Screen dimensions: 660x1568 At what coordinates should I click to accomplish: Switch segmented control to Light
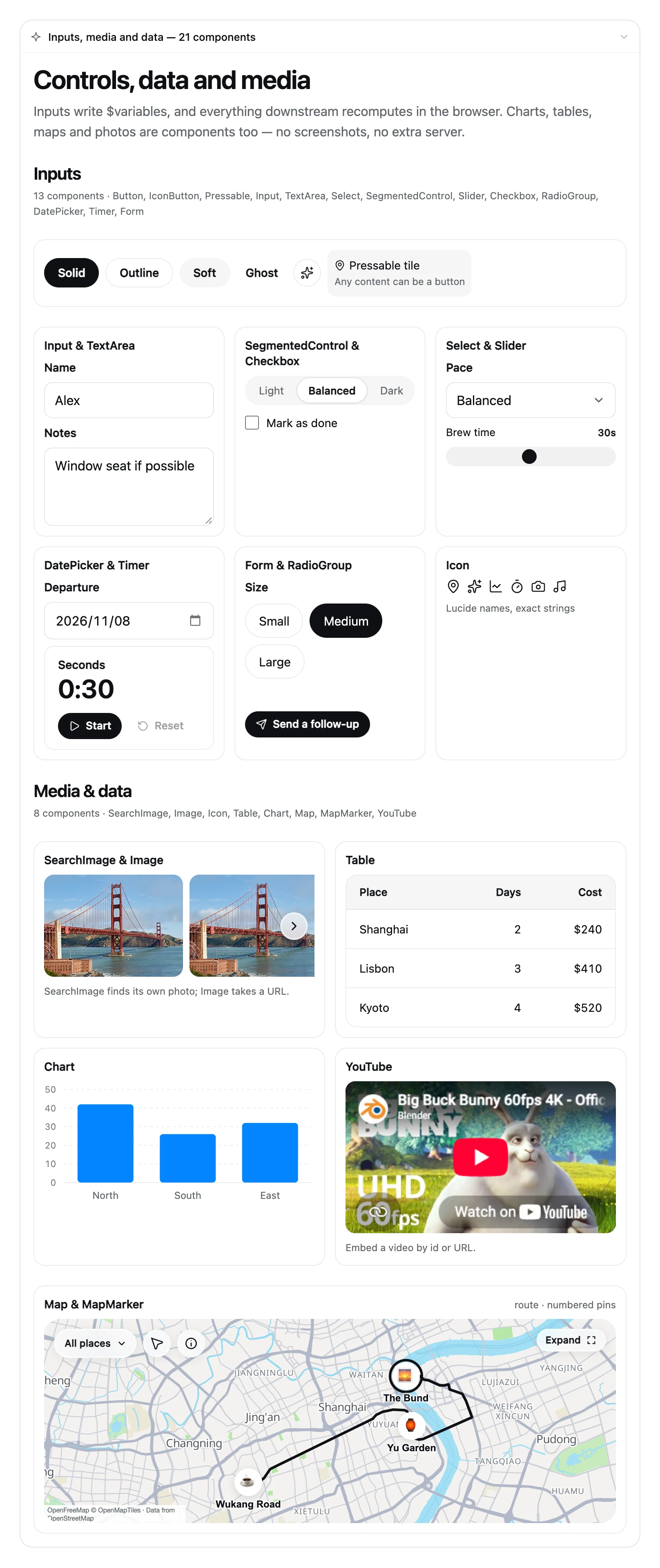point(271,391)
